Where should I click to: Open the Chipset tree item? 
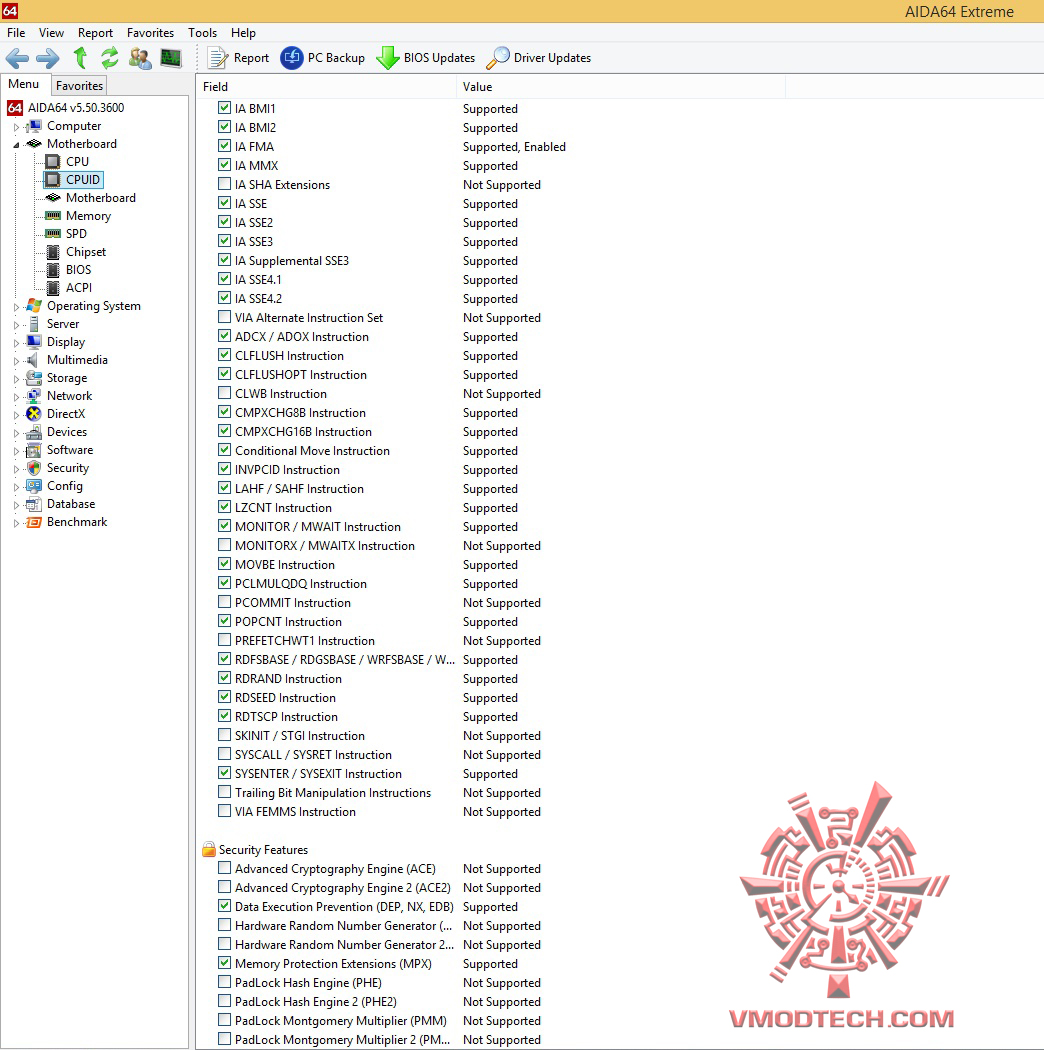[x=75, y=252]
